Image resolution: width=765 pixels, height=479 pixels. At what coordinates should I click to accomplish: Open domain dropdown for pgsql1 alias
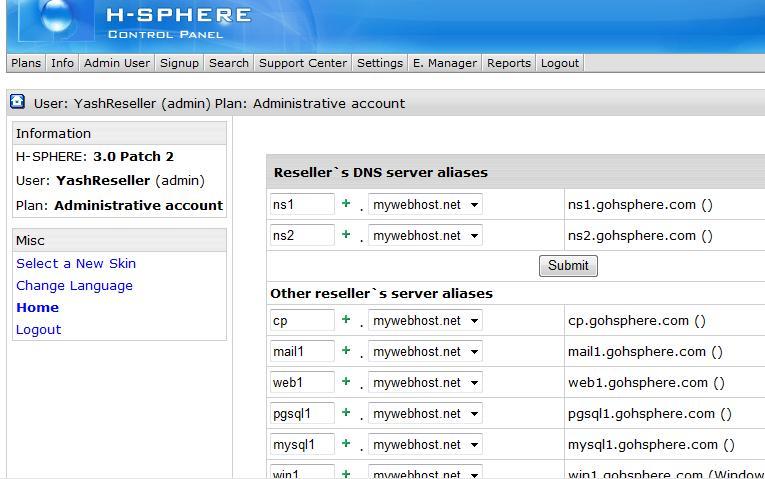(x=425, y=413)
